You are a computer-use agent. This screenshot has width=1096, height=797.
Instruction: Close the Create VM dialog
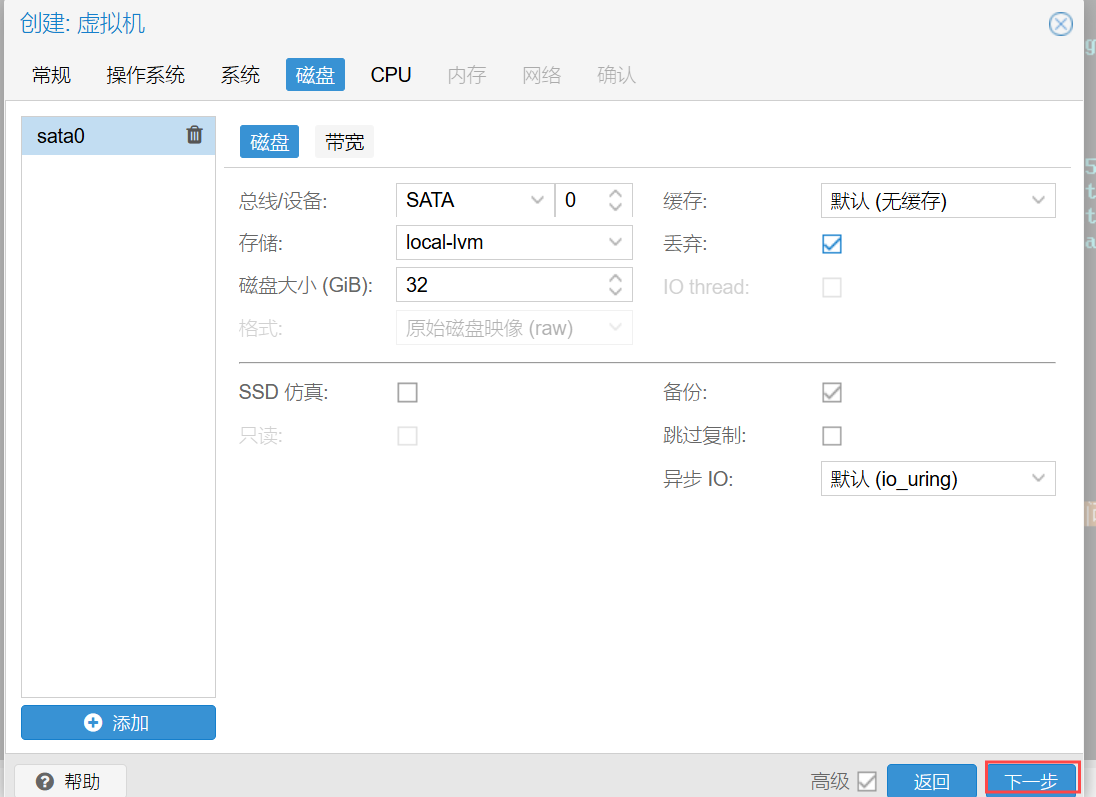click(1060, 24)
